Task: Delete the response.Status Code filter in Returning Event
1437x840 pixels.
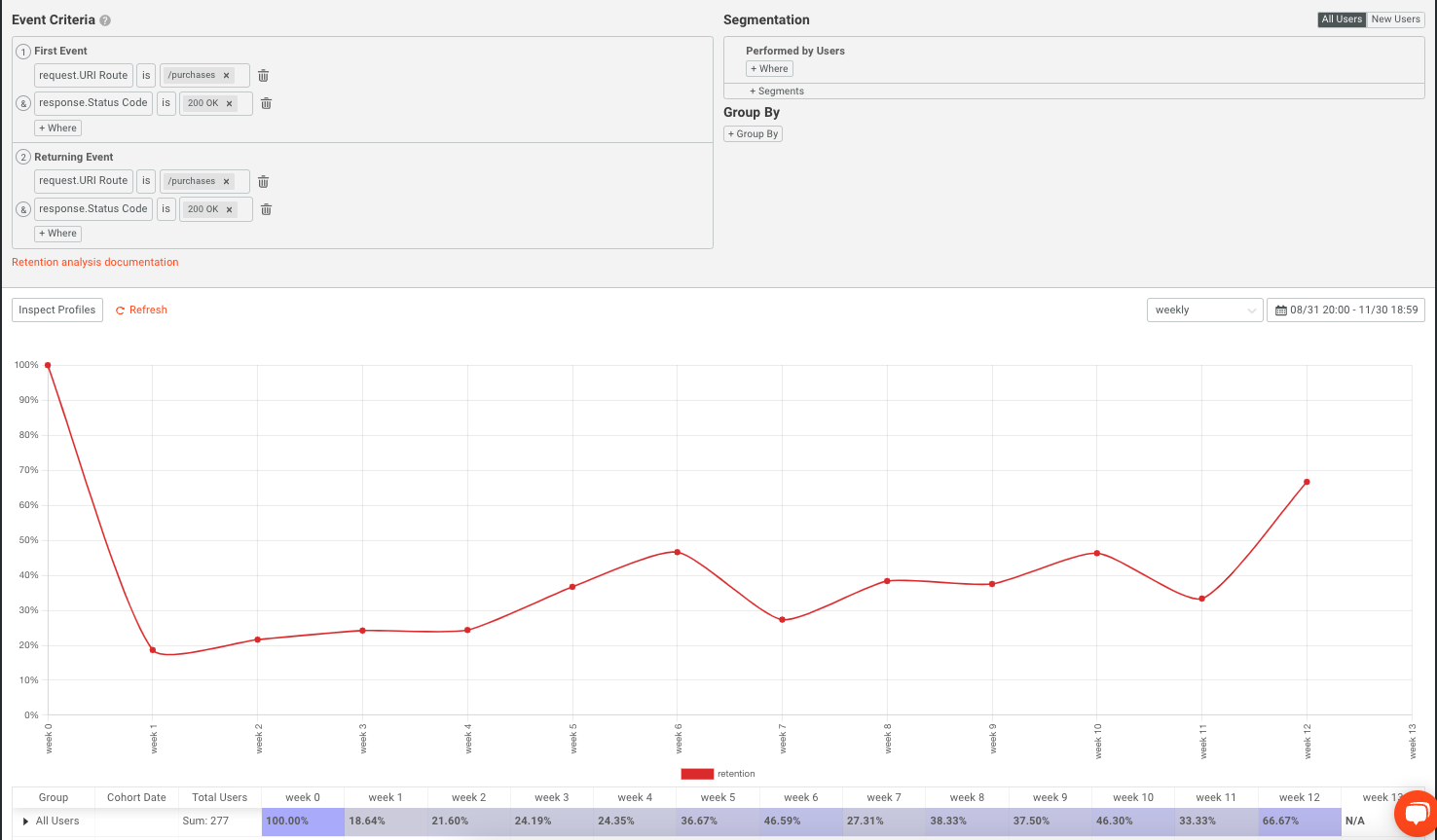Action: point(266,208)
